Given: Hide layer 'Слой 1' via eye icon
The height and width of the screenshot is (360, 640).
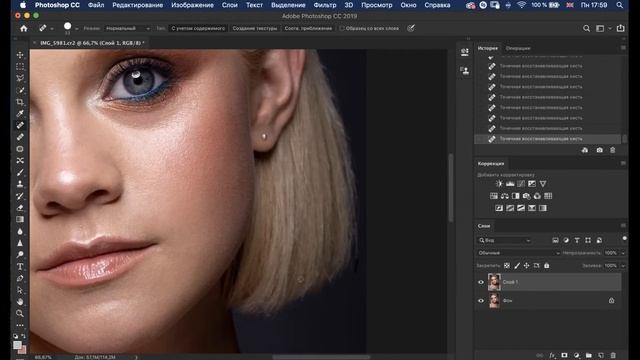Looking at the screenshot, I should coord(481,282).
